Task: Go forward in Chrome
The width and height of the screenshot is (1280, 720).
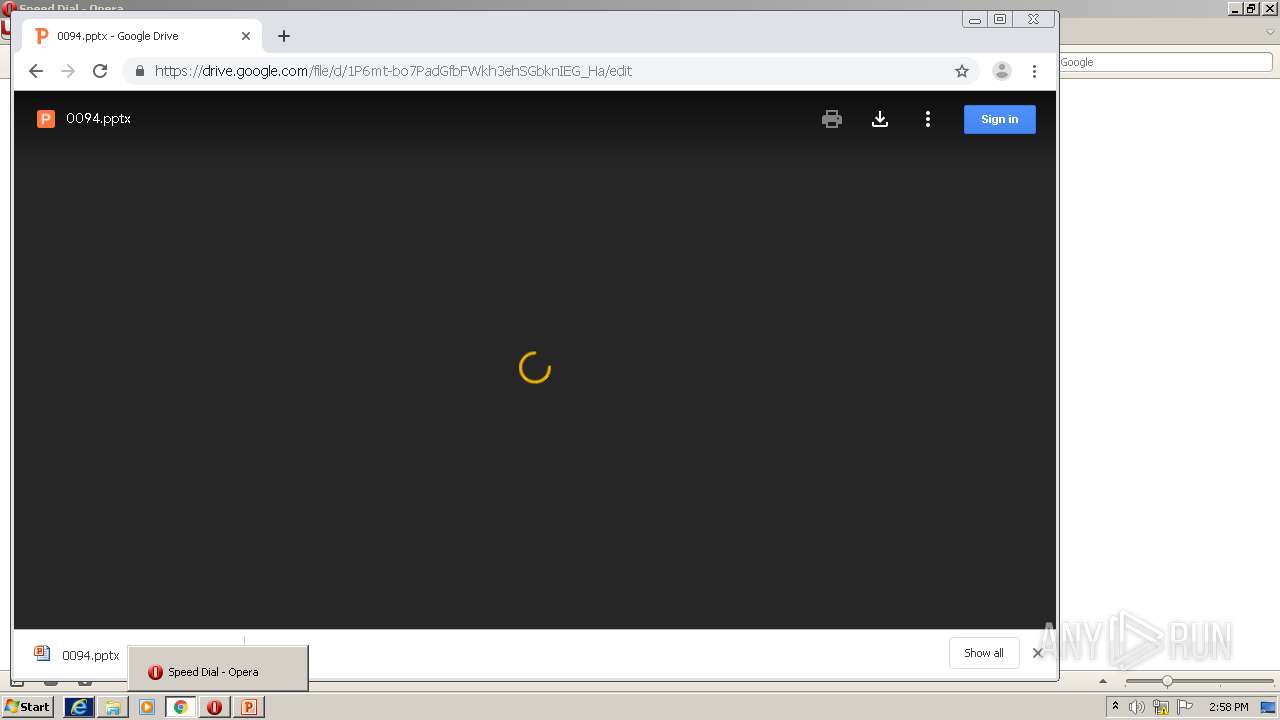Action: (68, 71)
